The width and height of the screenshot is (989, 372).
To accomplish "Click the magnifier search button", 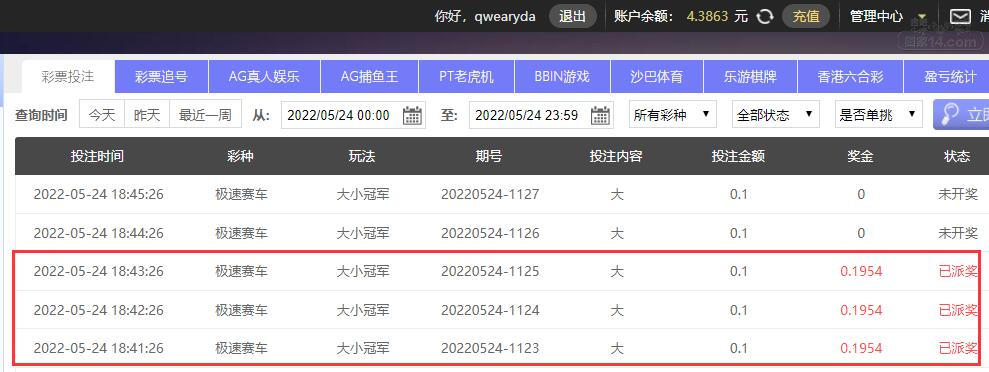I will pyautogui.click(x=961, y=115).
